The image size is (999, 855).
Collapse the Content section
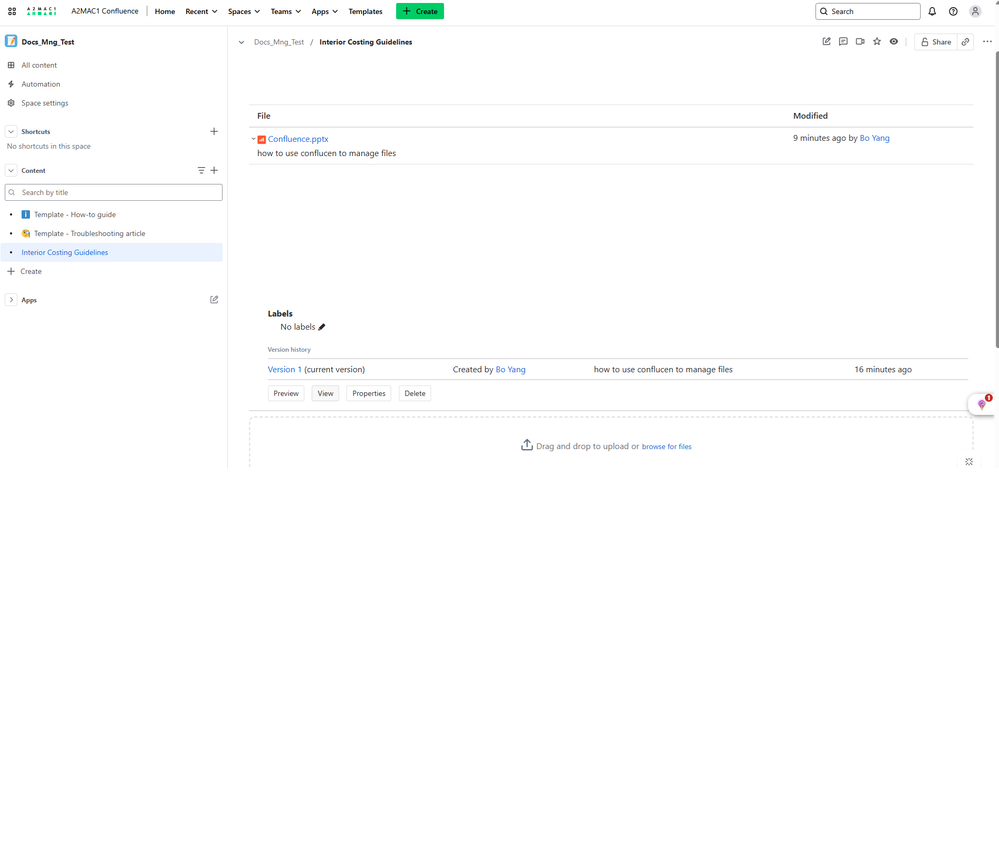[x=11, y=170]
